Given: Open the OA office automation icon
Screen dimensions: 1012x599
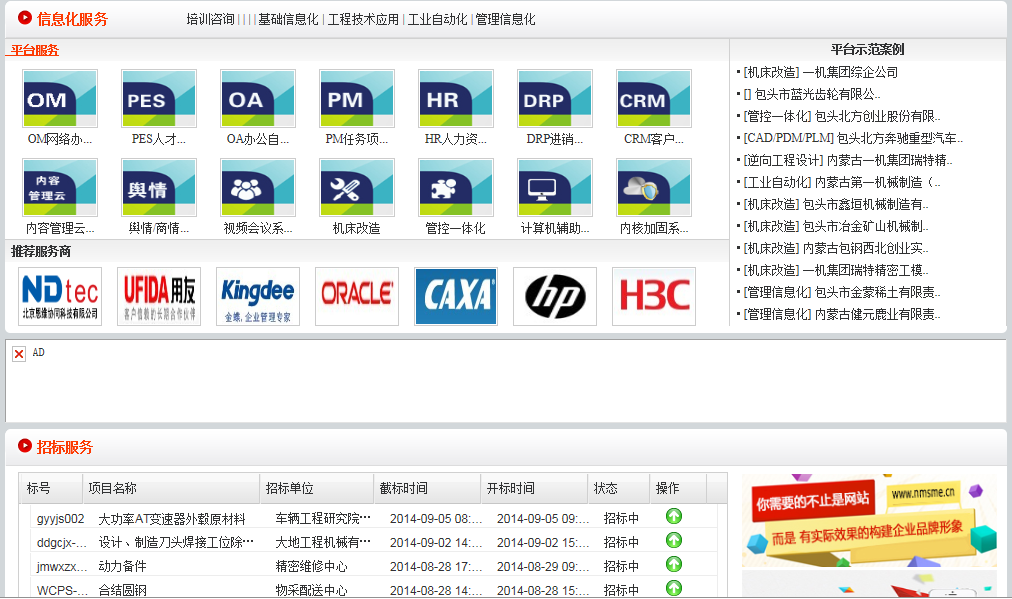Looking at the screenshot, I should [x=258, y=99].
